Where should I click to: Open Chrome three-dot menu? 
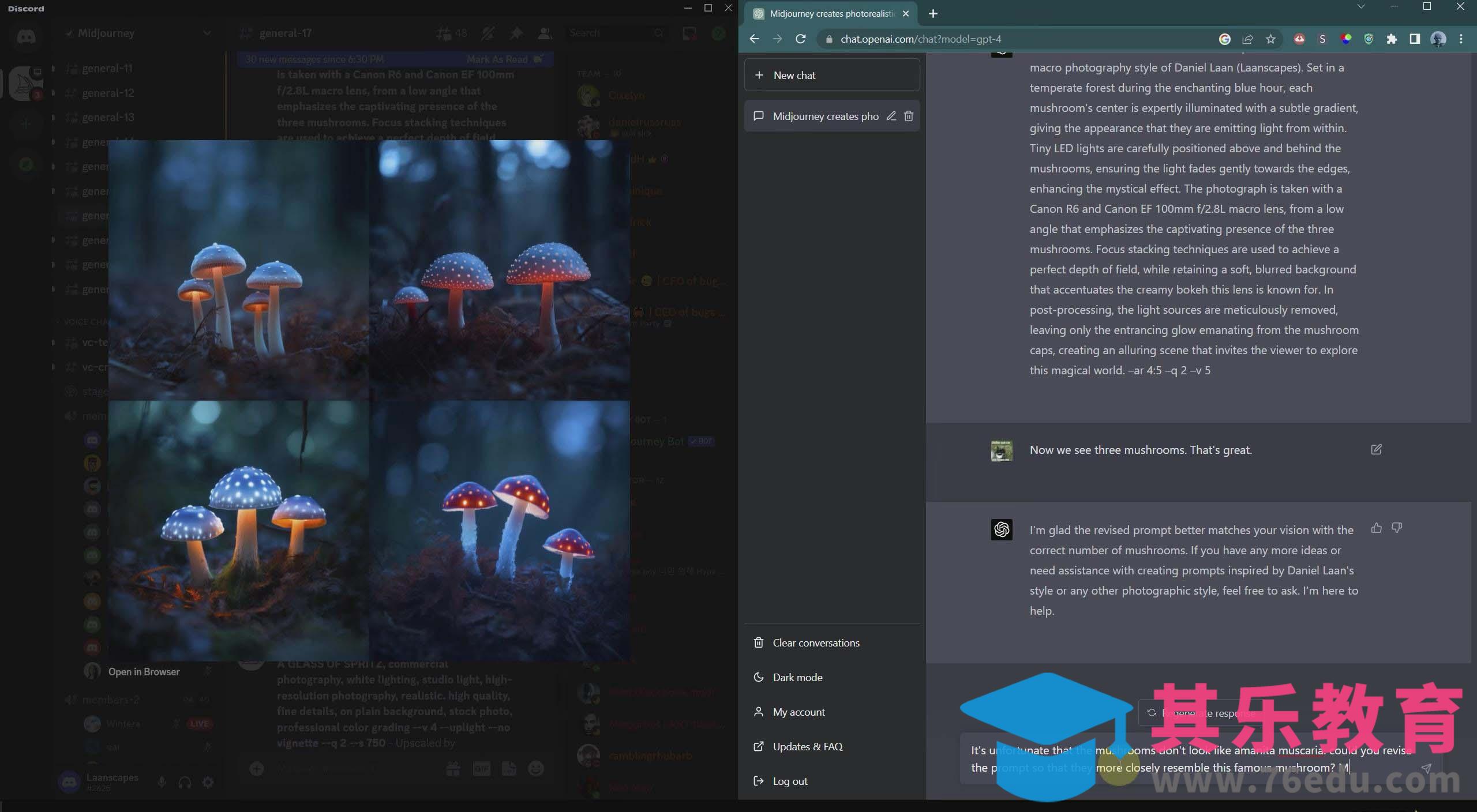pyautogui.click(x=1461, y=39)
